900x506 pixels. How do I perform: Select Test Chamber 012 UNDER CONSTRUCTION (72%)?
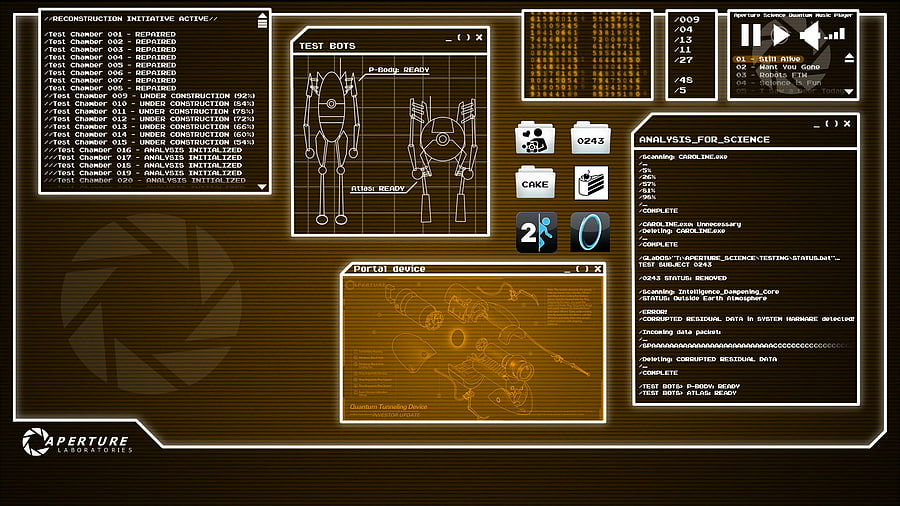[150, 119]
